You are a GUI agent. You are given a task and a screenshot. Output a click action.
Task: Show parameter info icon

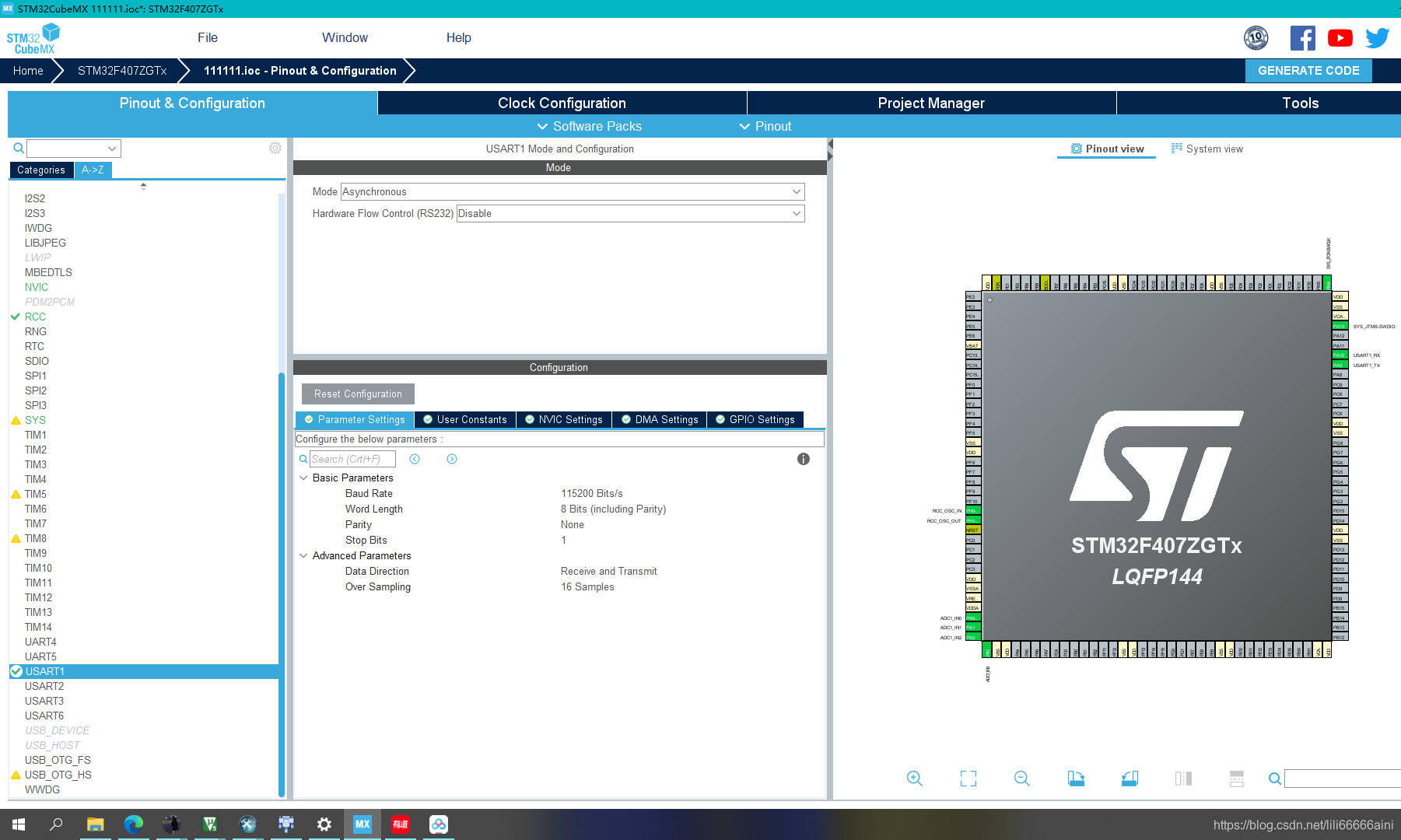pos(804,459)
